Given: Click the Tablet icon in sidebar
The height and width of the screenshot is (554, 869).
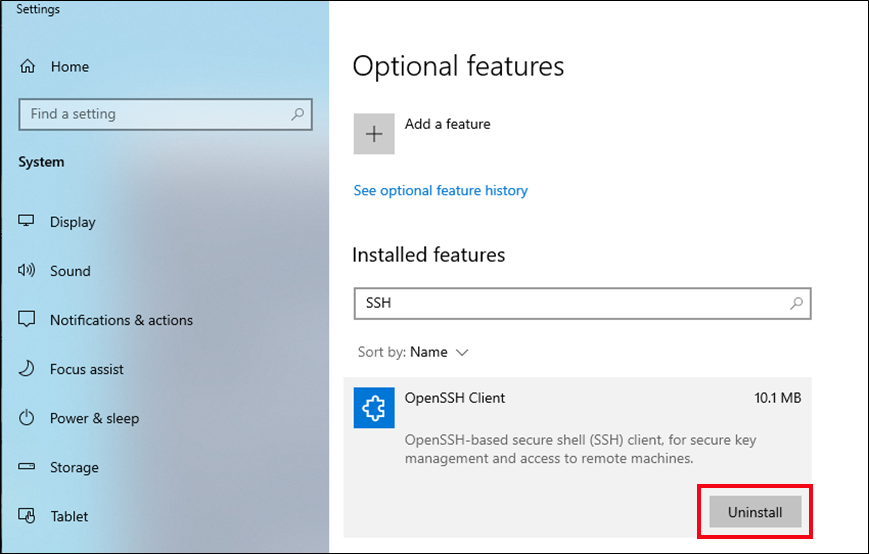Looking at the screenshot, I should [27, 516].
